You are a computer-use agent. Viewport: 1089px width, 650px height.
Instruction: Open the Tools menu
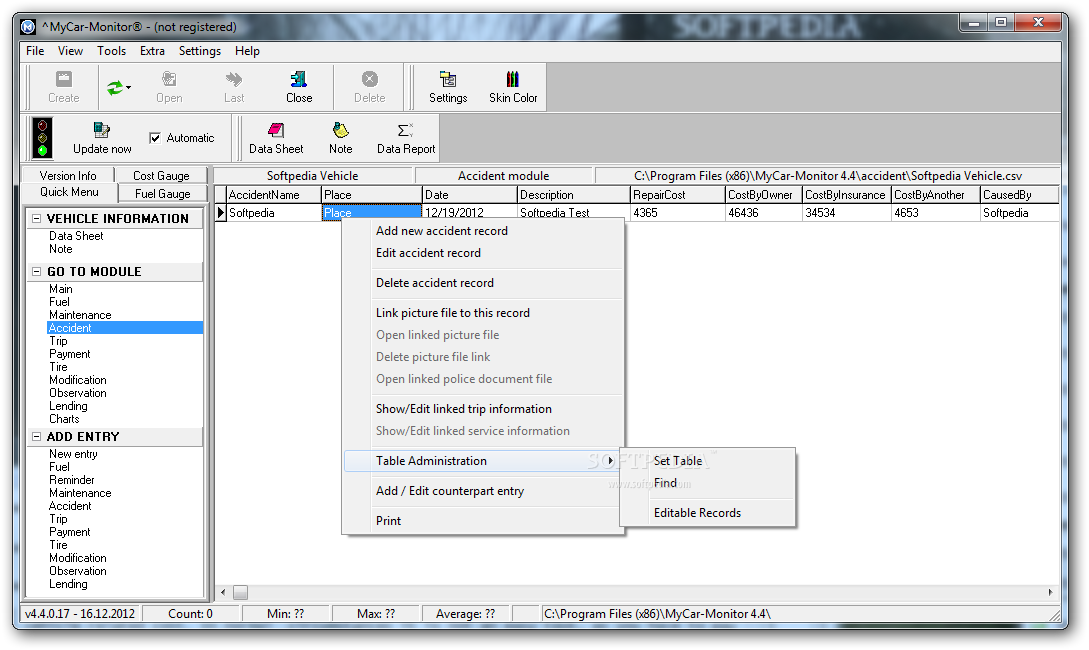click(111, 51)
